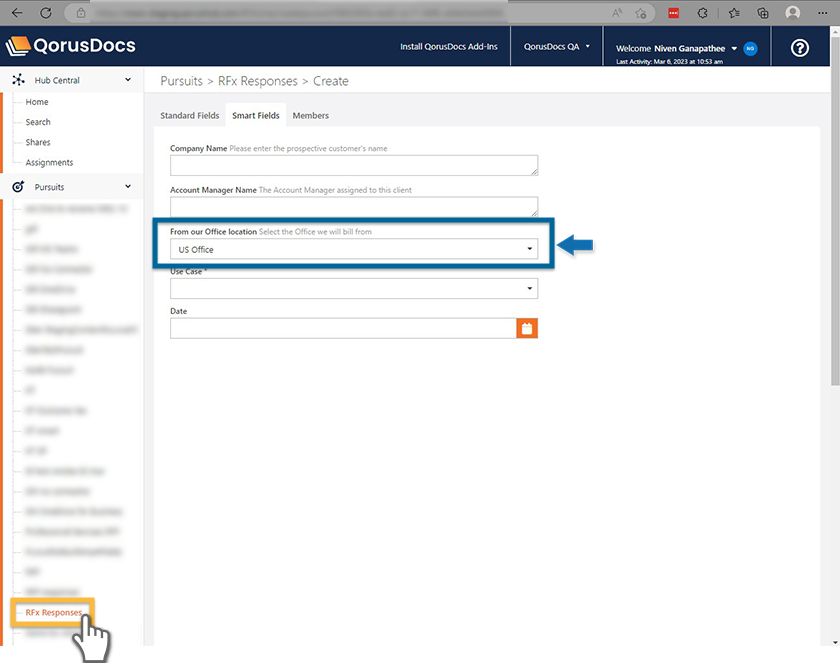
Task: Open the From our Office location dropdown
Action: coord(354,249)
